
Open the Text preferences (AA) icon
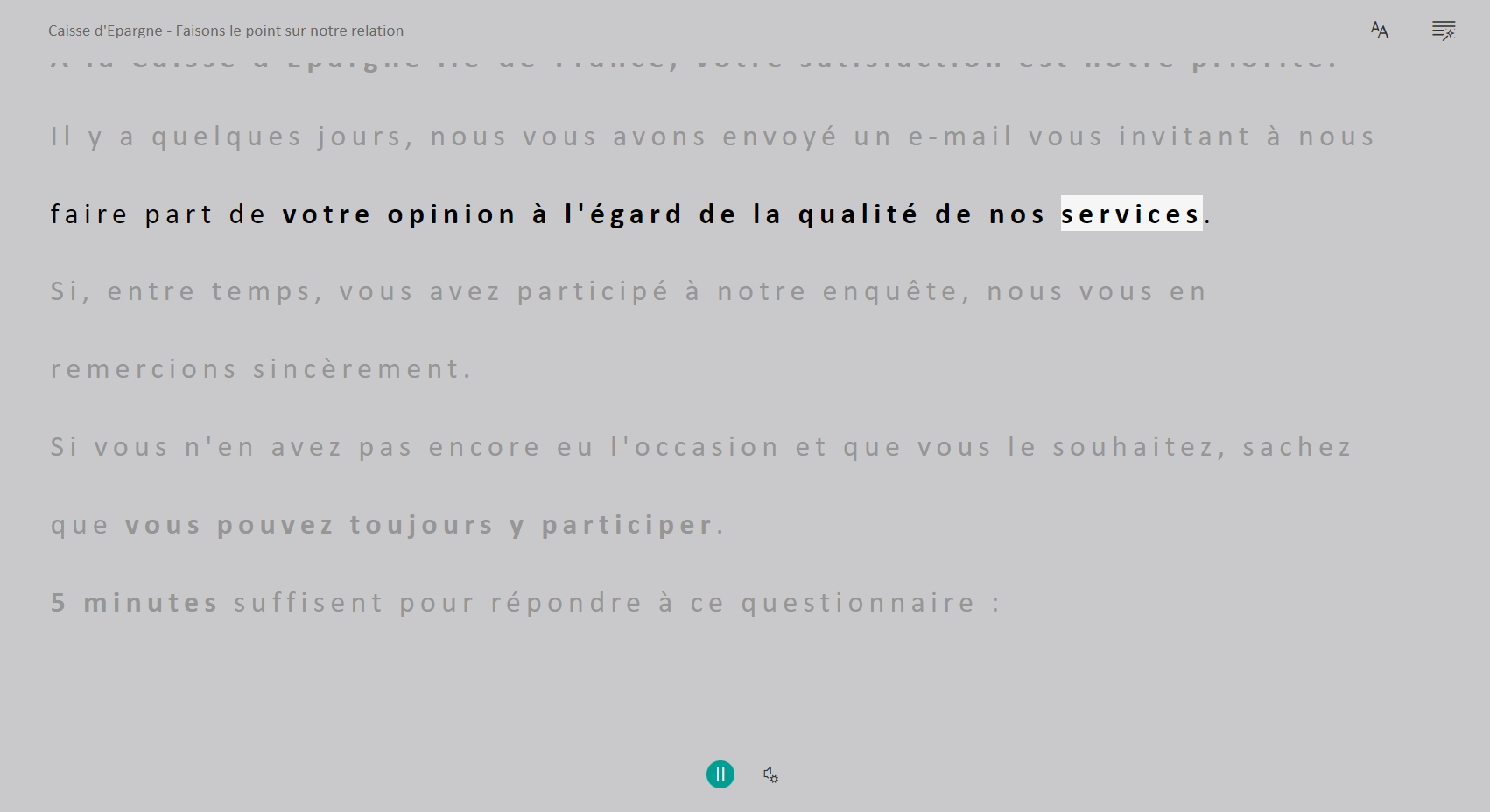1380,31
